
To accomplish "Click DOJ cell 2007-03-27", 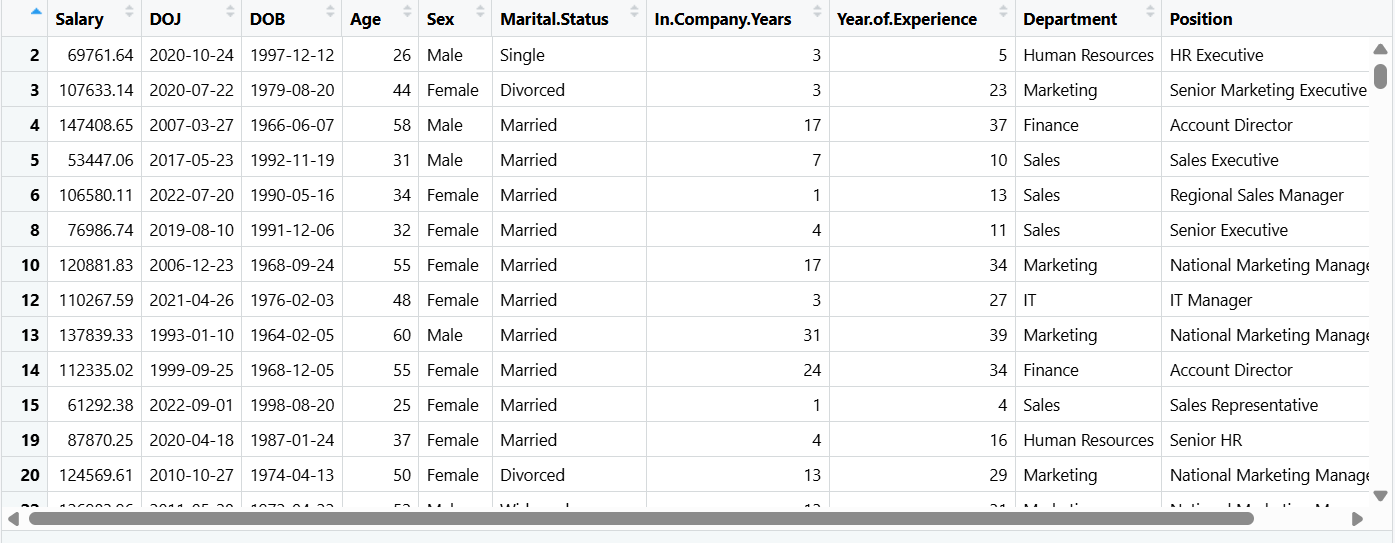I will point(191,125).
